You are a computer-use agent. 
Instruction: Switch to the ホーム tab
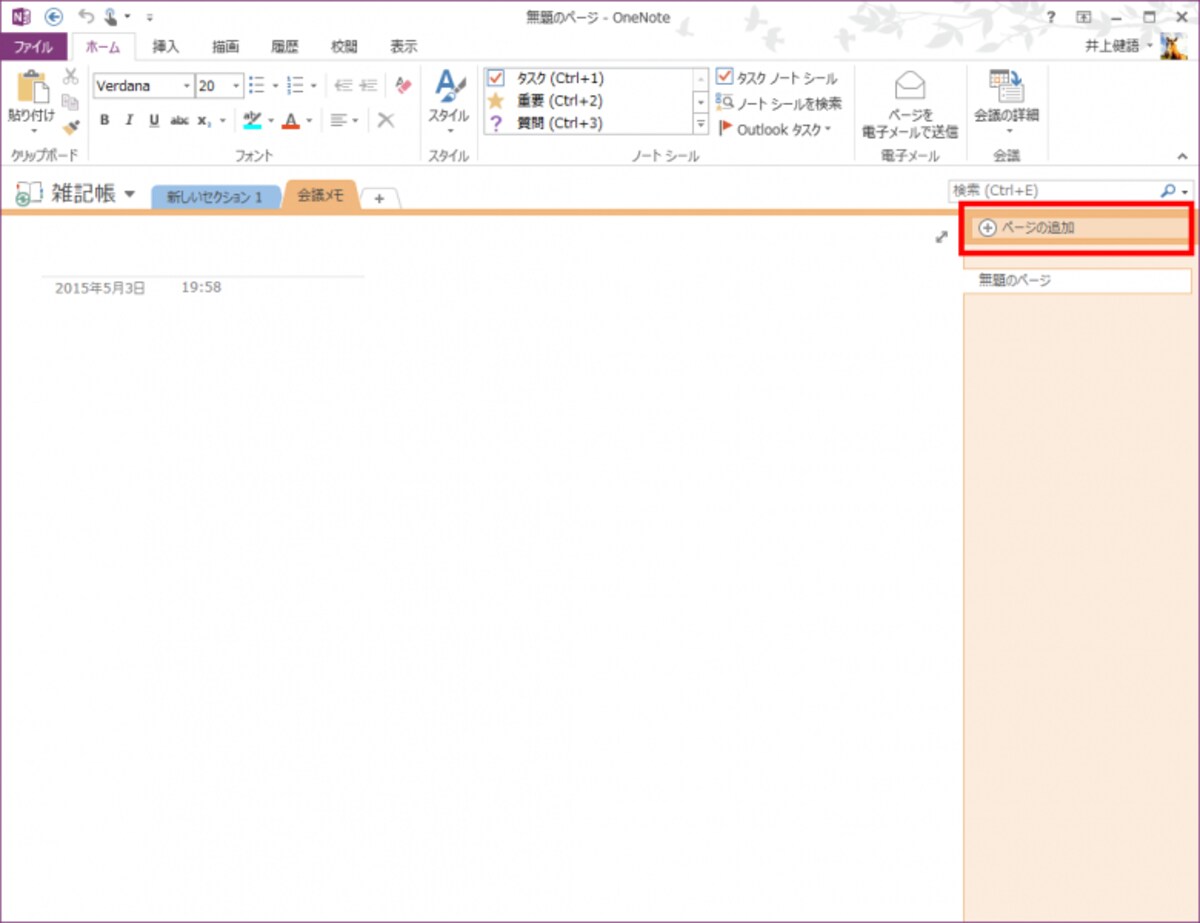point(103,46)
